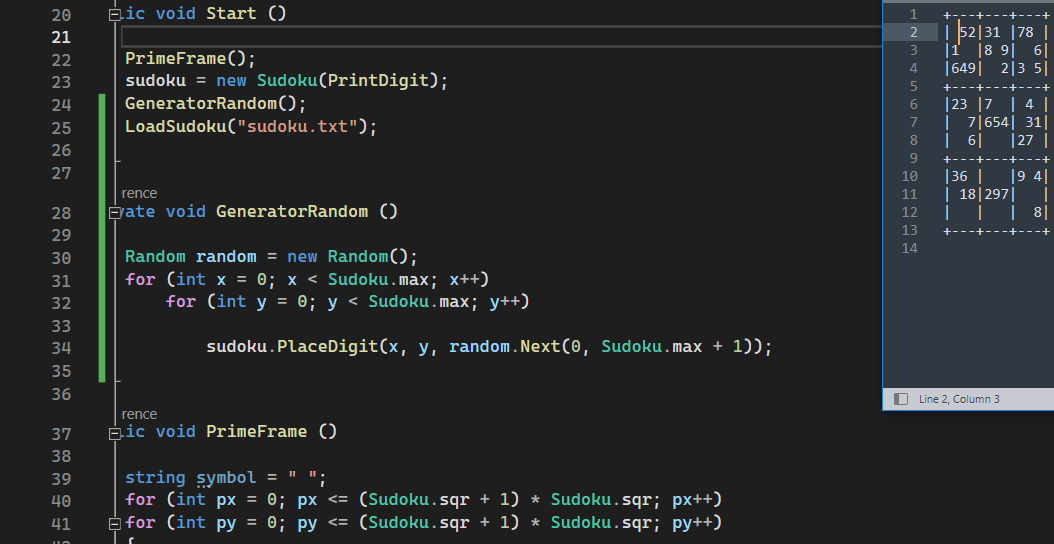
Task: Click the Random type name on line 30
Action: coord(155,257)
